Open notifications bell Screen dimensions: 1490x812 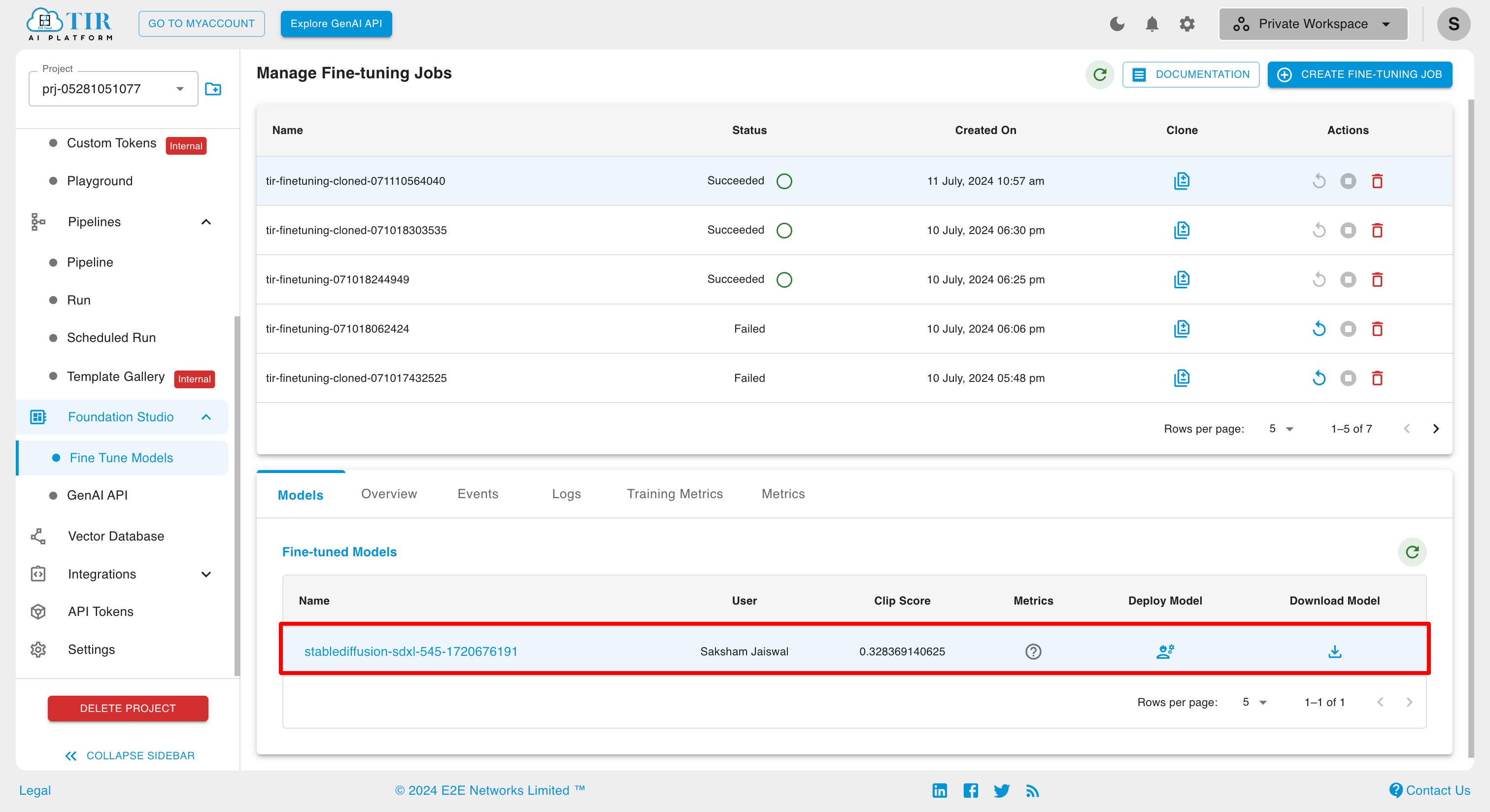(1151, 24)
